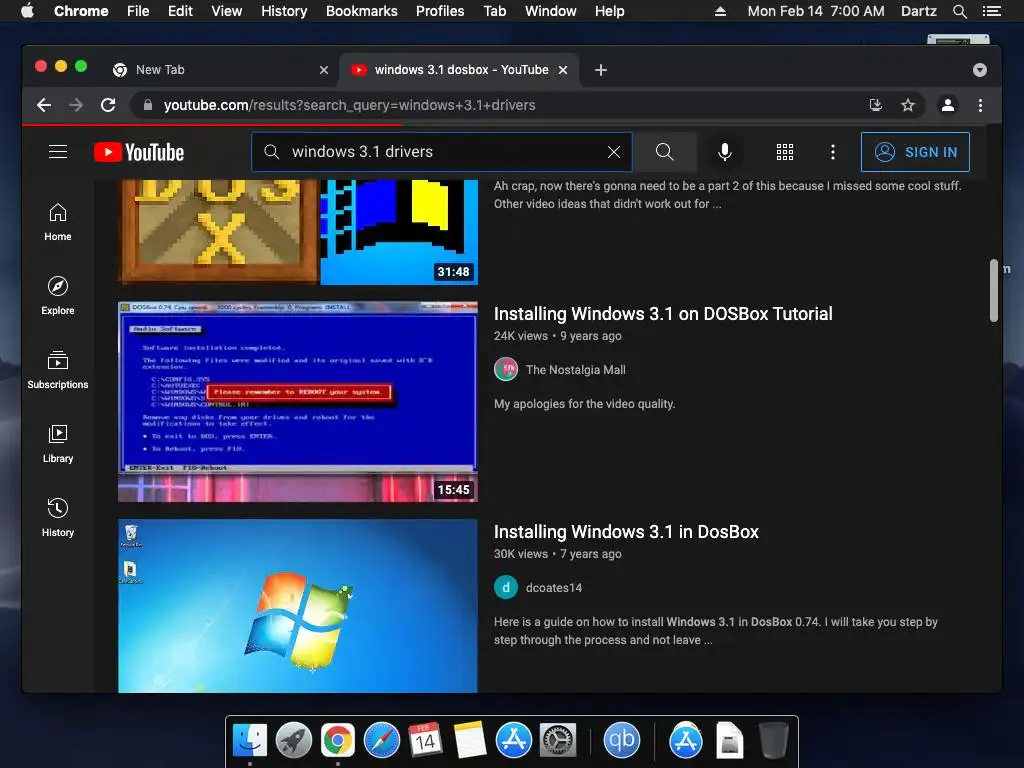Open the Bookmarks menu
The width and height of the screenshot is (1024, 768).
(x=362, y=11)
